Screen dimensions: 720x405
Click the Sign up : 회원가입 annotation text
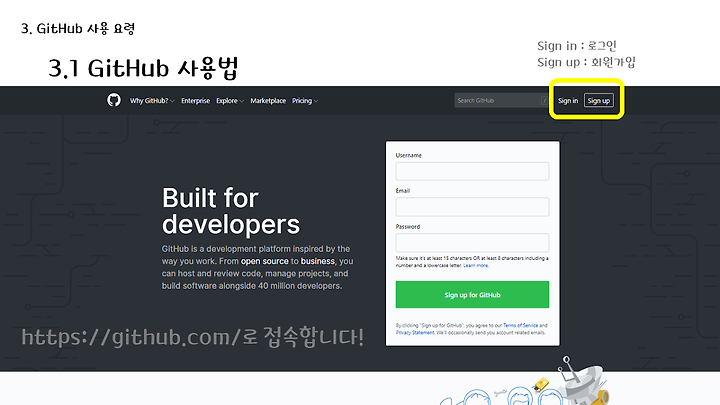tap(586, 62)
